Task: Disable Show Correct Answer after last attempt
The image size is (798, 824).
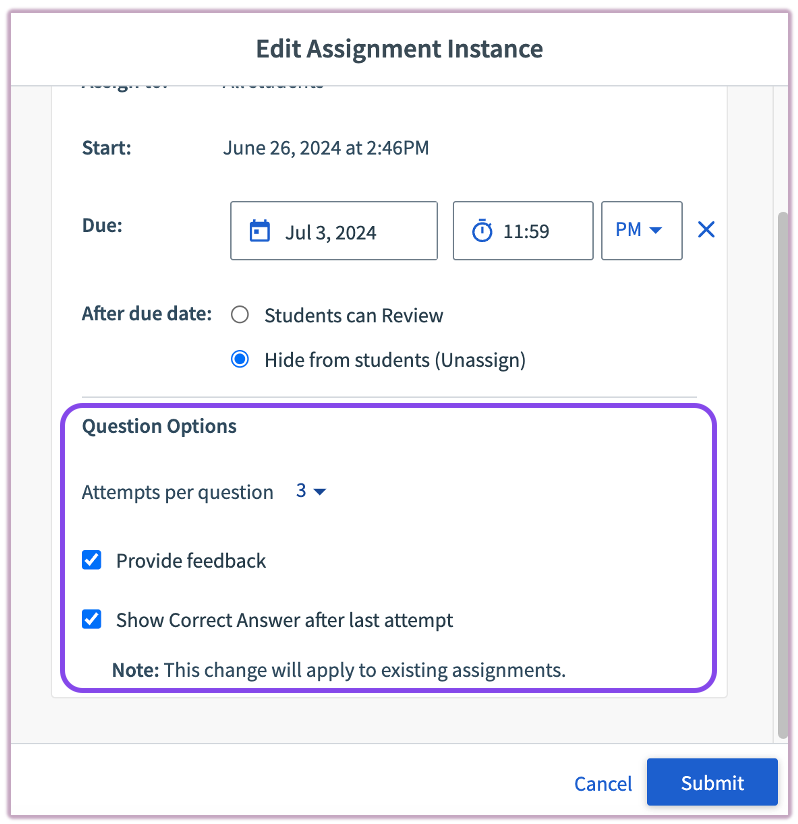Action: point(91,619)
